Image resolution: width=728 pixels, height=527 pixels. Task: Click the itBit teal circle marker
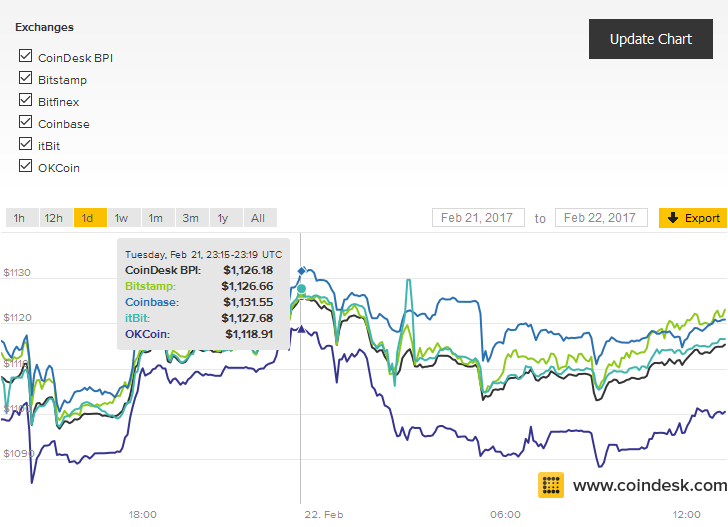(x=301, y=289)
